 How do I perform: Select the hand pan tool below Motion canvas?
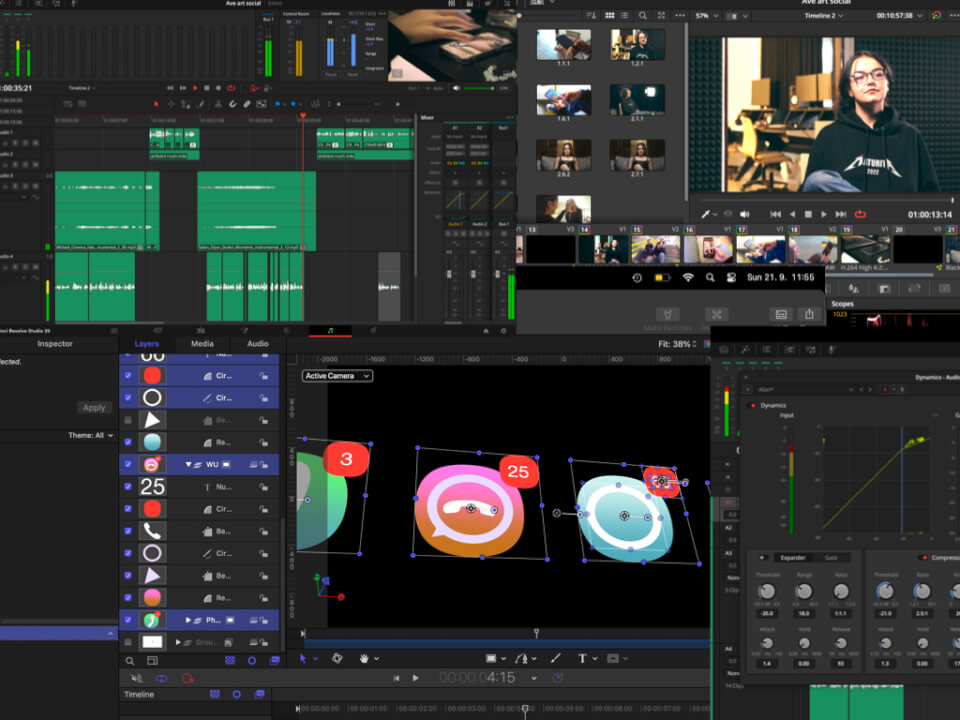(364, 659)
